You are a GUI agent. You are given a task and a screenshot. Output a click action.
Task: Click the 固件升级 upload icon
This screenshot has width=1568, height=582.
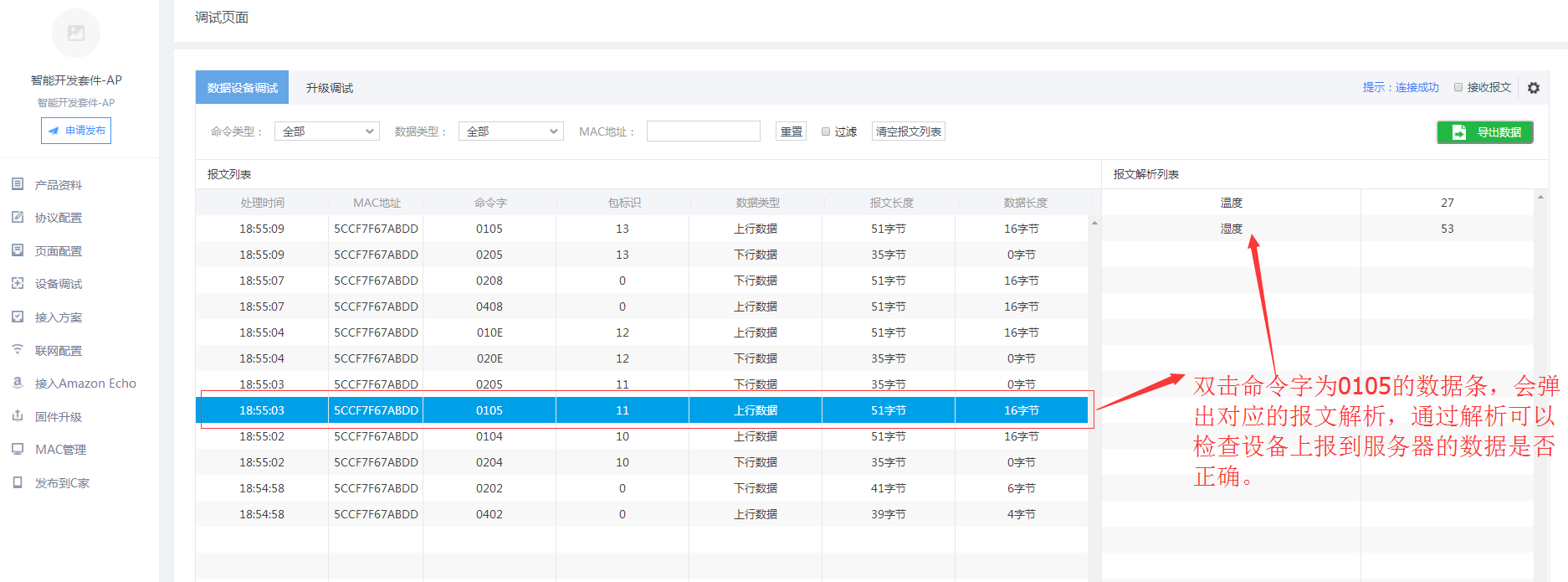pyautogui.click(x=18, y=415)
